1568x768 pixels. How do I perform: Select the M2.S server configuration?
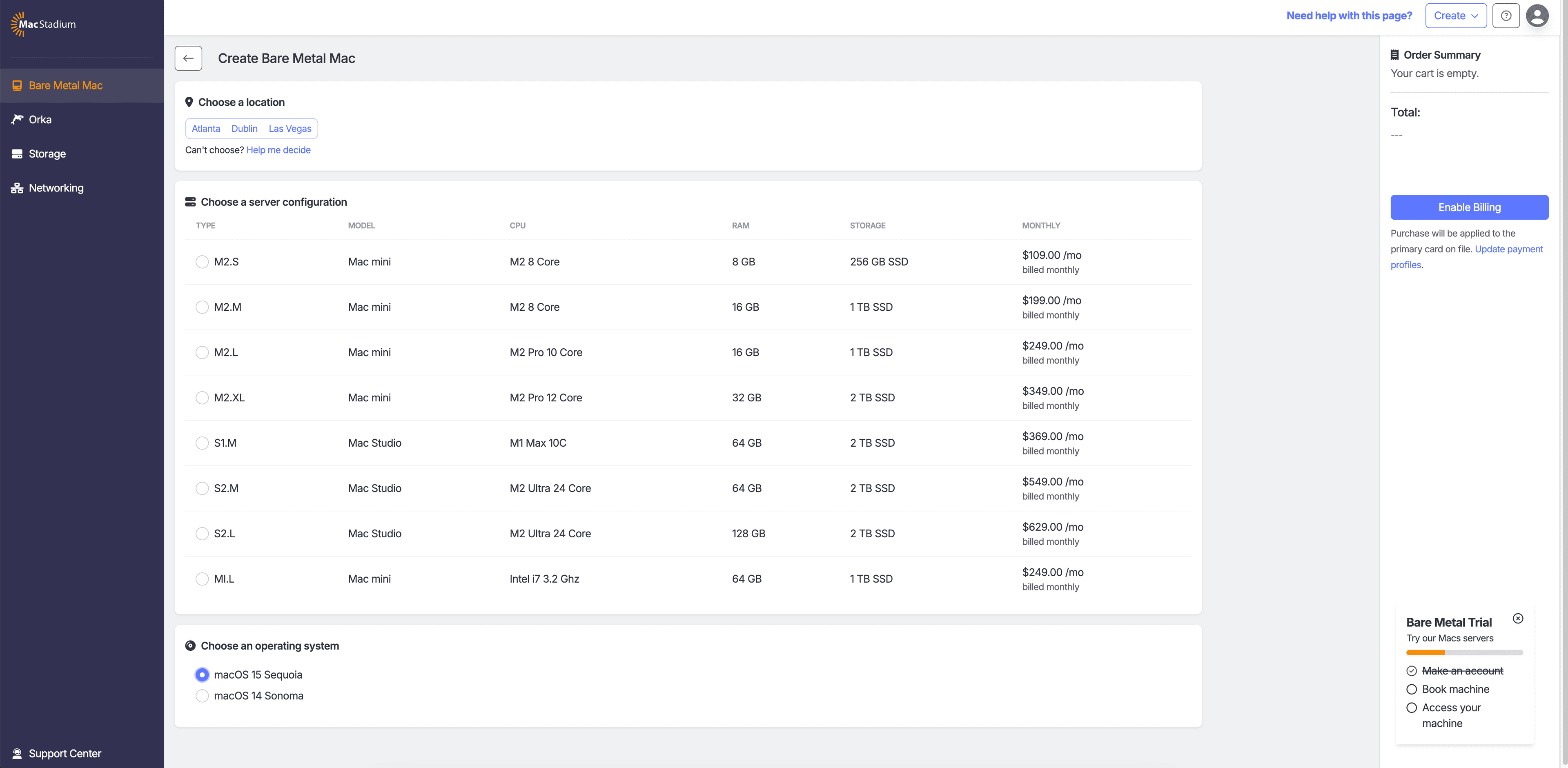(202, 262)
